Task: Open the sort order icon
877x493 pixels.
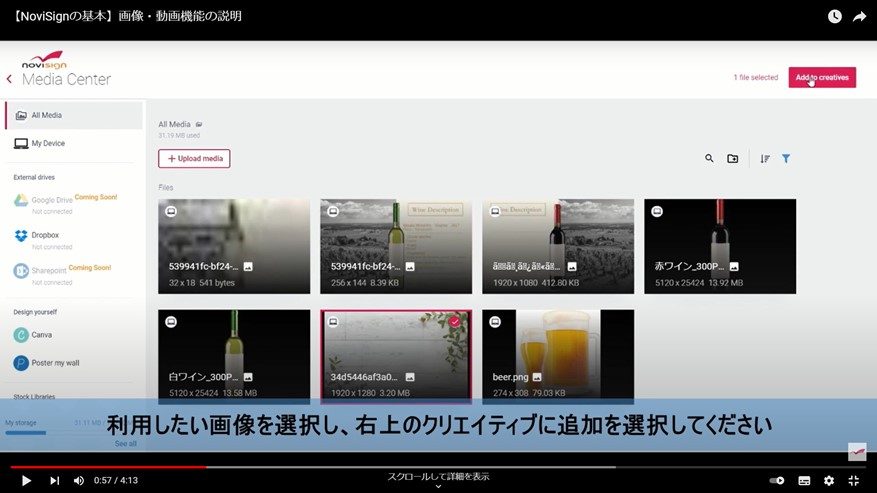Action: pos(765,158)
